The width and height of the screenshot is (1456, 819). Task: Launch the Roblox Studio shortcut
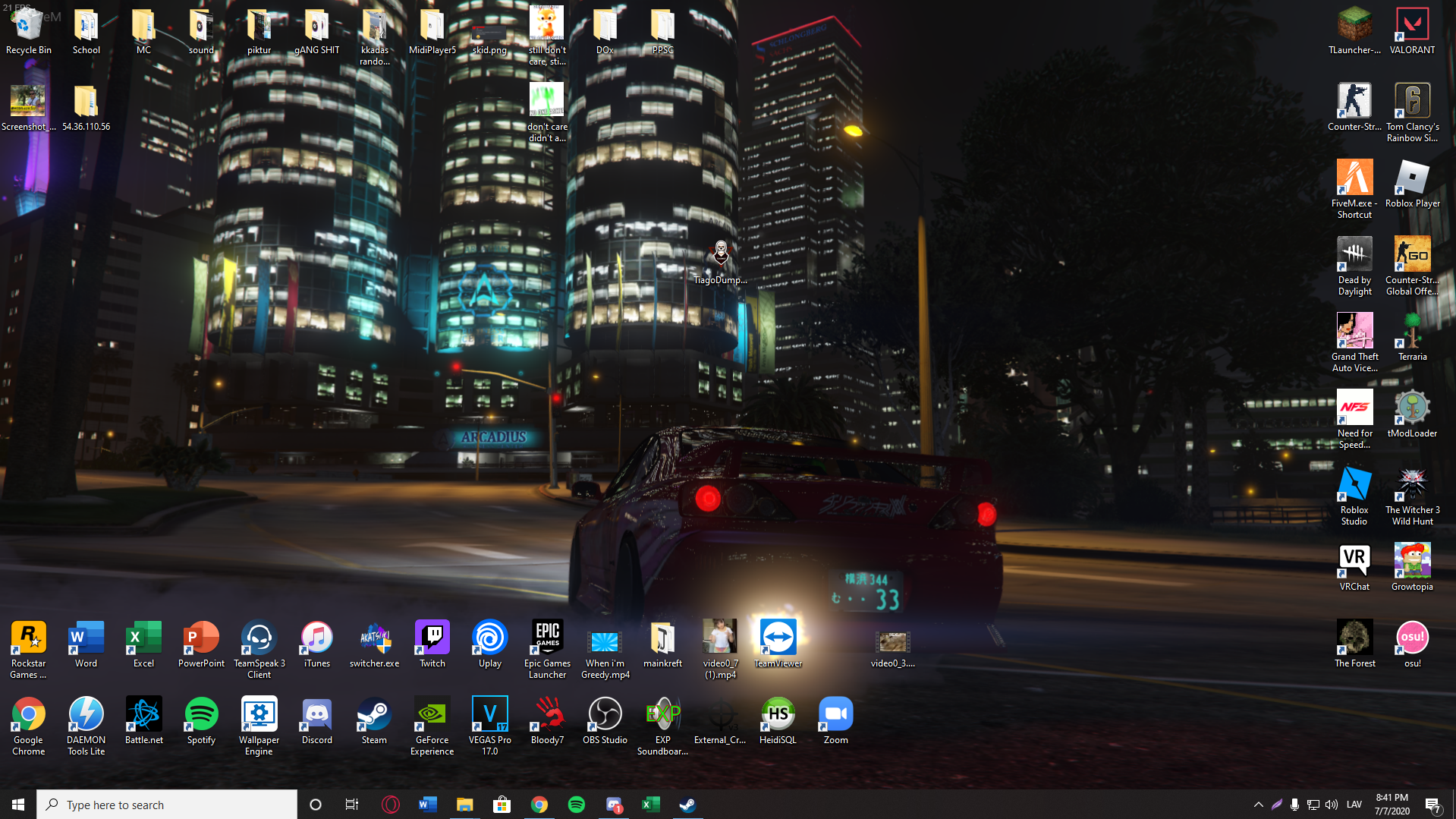tap(1354, 496)
